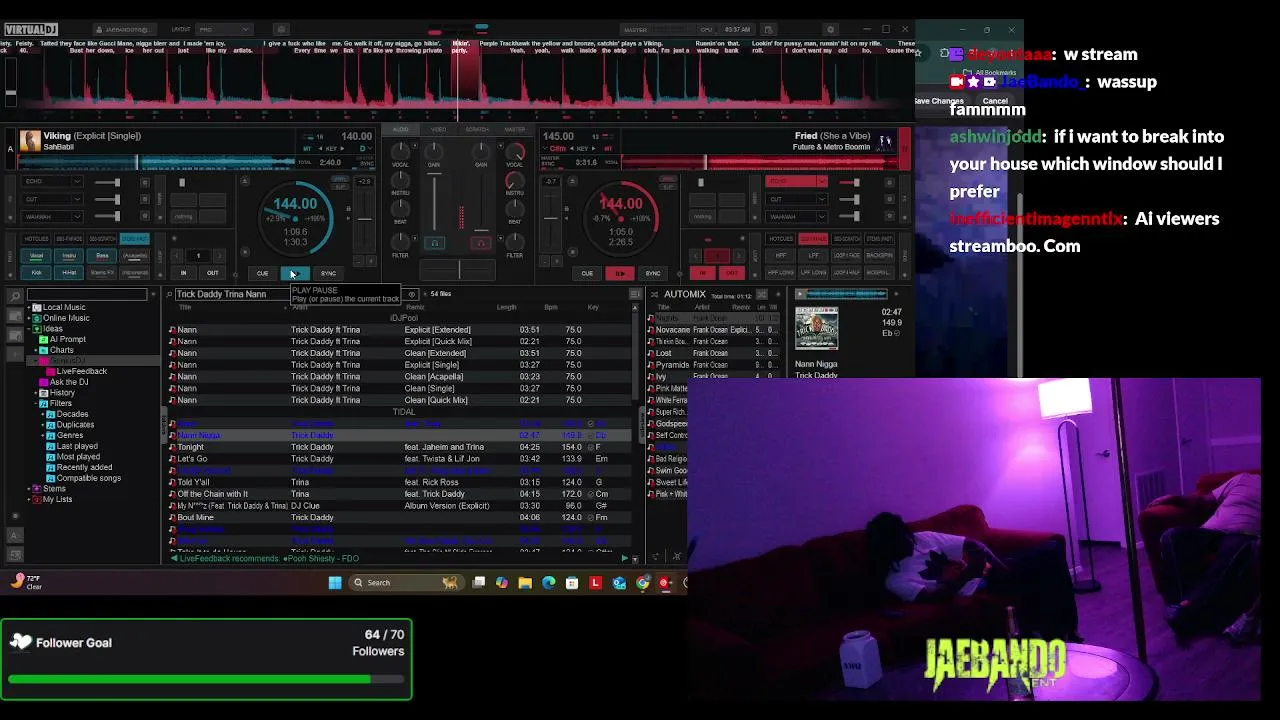The image size is (1280, 720).
Task: Toggle the Bass stem pad on deck A
Action: pos(102,256)
